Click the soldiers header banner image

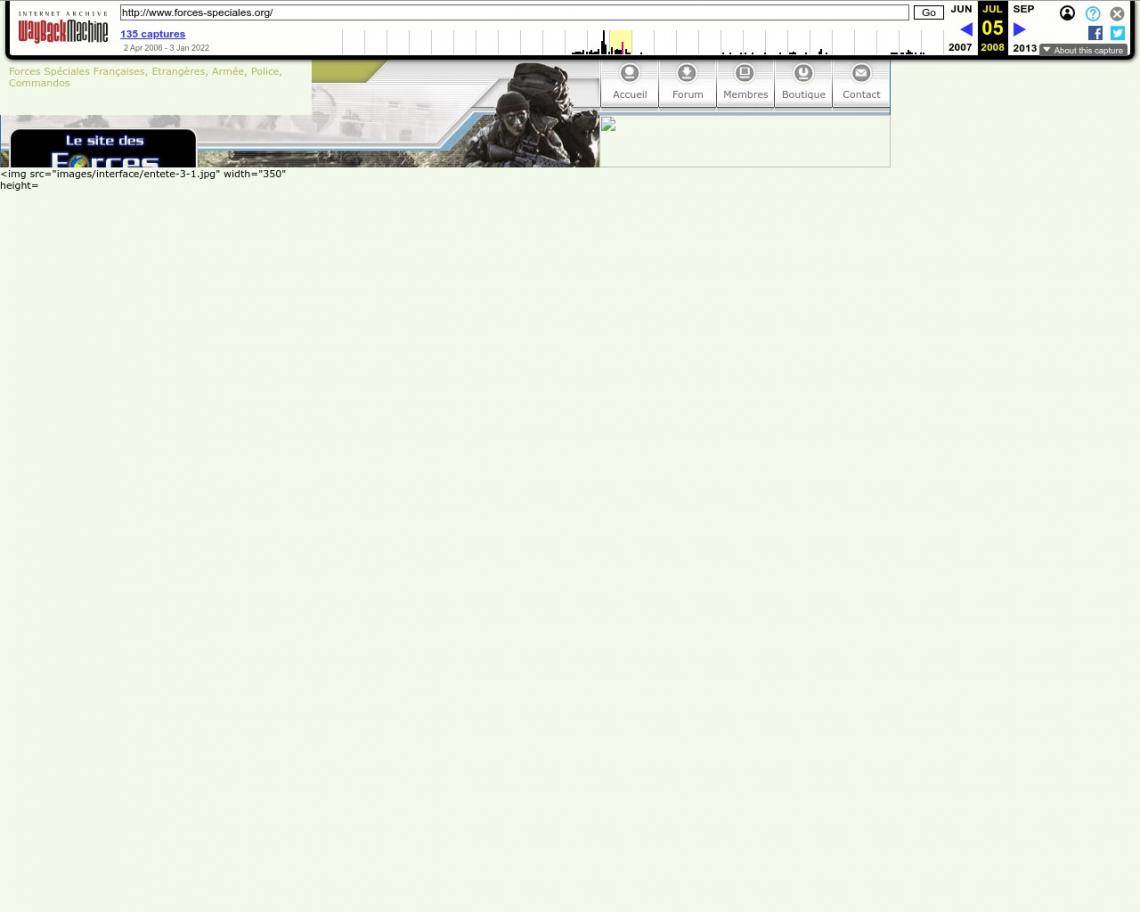(x=531, y=114)
